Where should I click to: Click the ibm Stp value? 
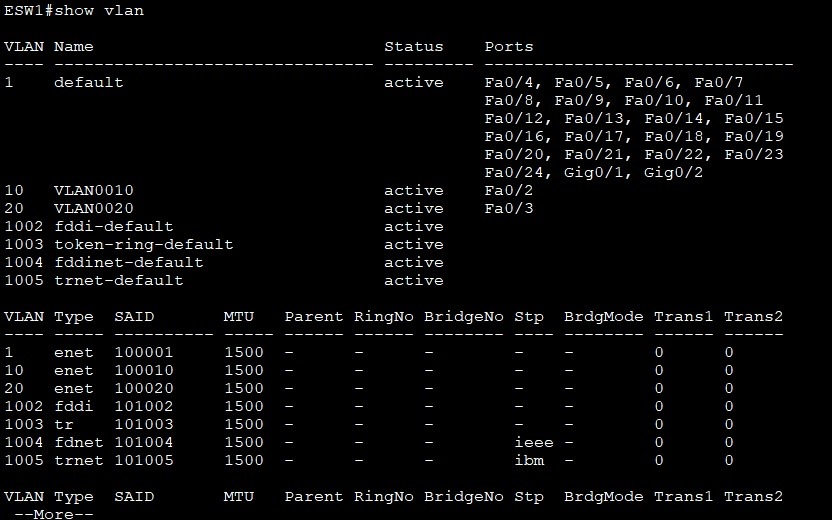tap(528, 460)
